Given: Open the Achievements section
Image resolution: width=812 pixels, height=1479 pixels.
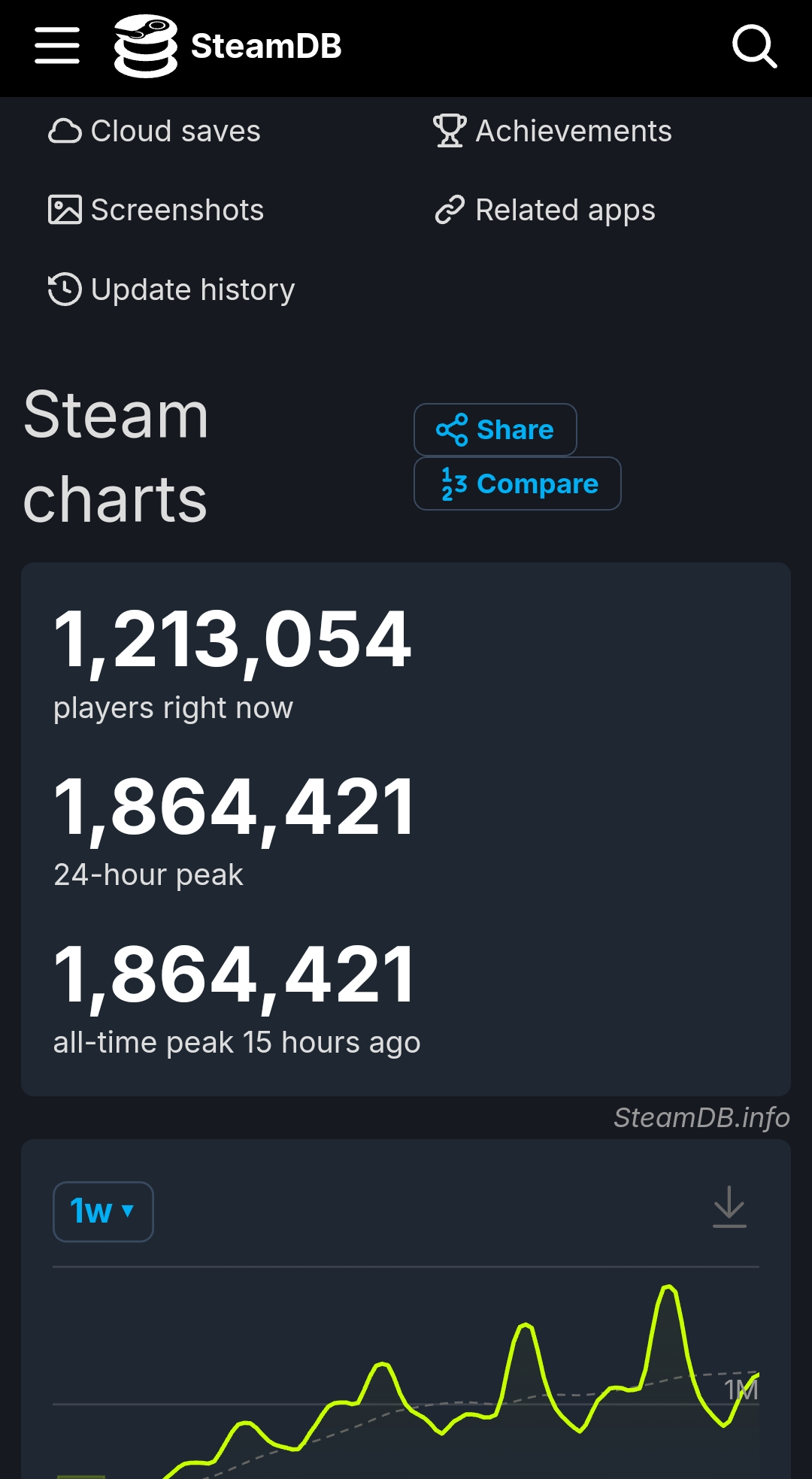Looking at the screenshot, I should click(x=574, y=132).
